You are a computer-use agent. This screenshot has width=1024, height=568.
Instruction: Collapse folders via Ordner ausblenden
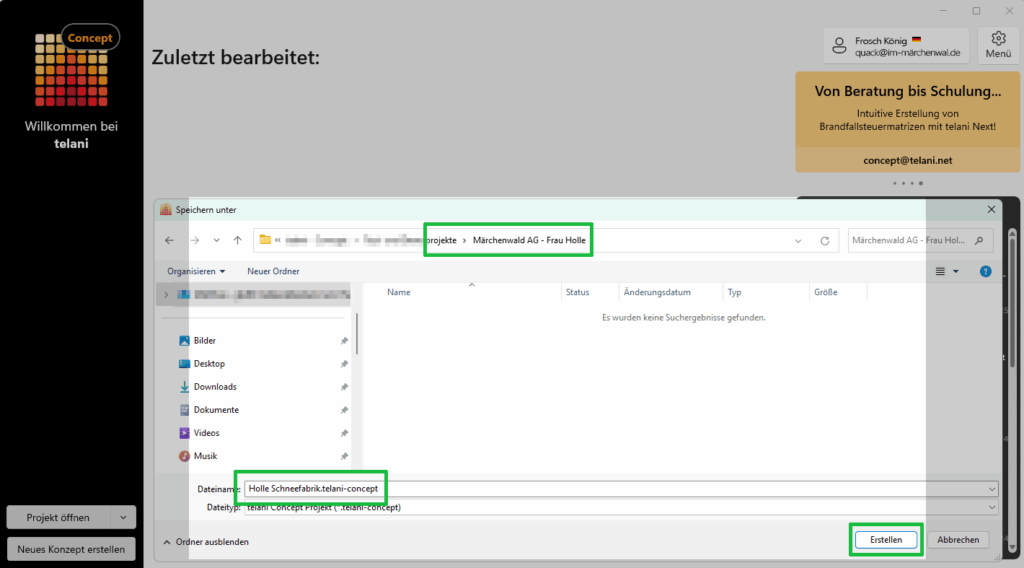[x=205, y=542]
